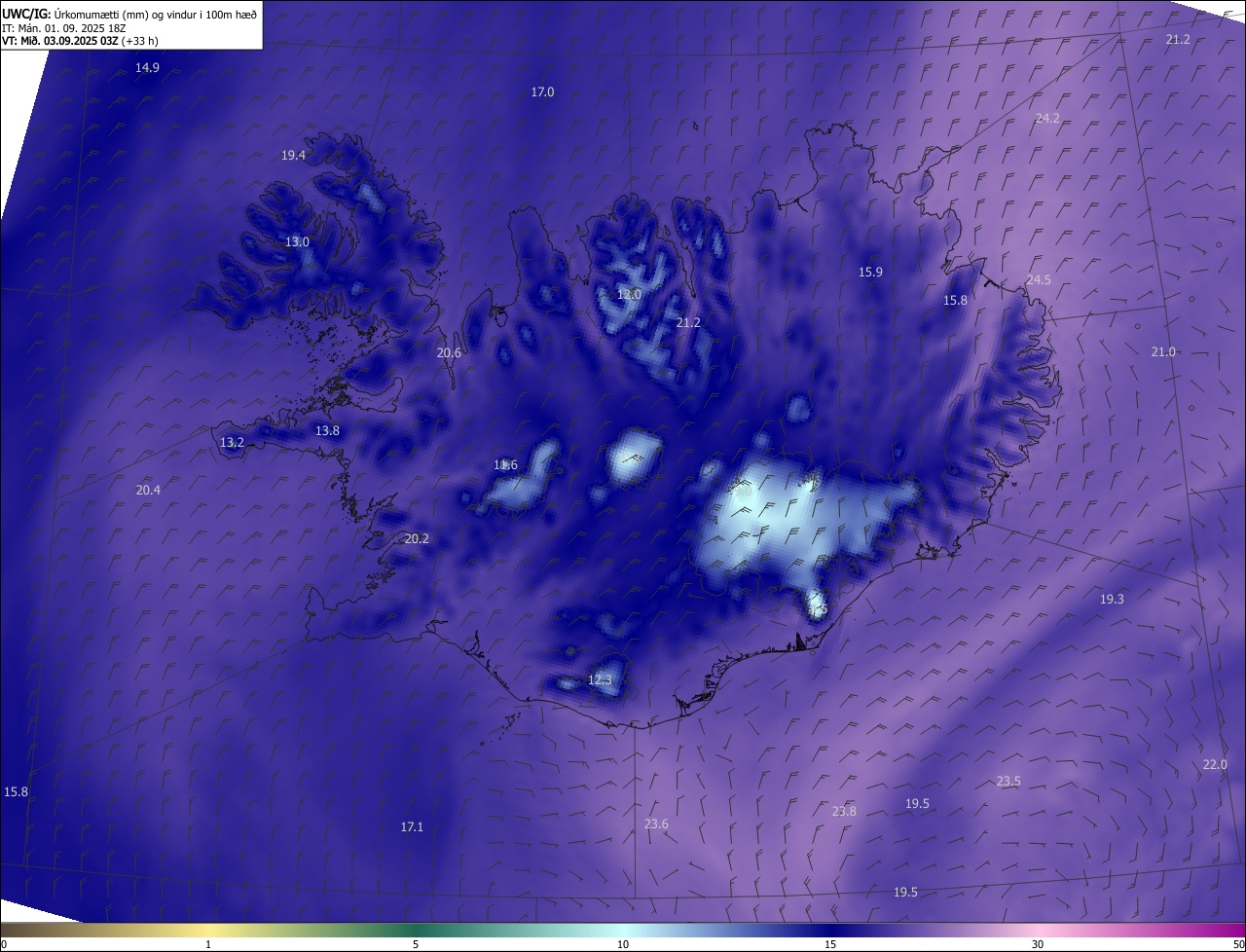Click the 13.2 value label
The image size is (1246, 952).
232,442
